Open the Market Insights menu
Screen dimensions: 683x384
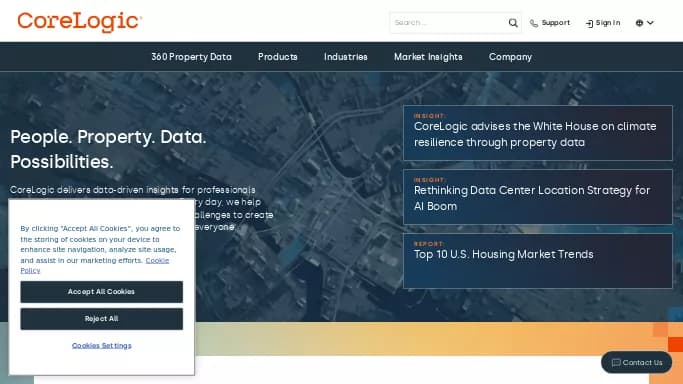(x=428, y=57)
